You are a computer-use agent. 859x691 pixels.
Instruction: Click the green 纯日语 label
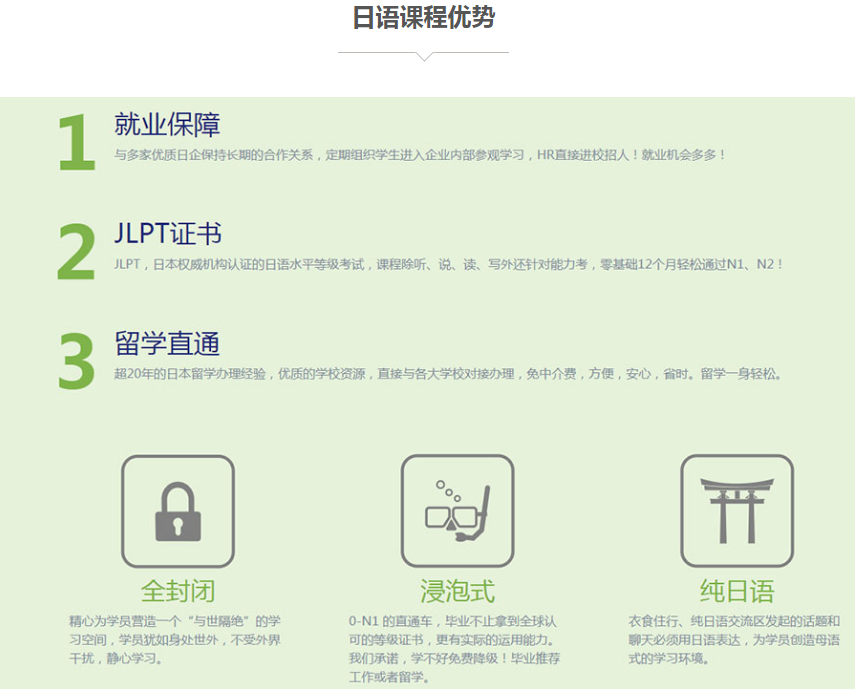737,590
